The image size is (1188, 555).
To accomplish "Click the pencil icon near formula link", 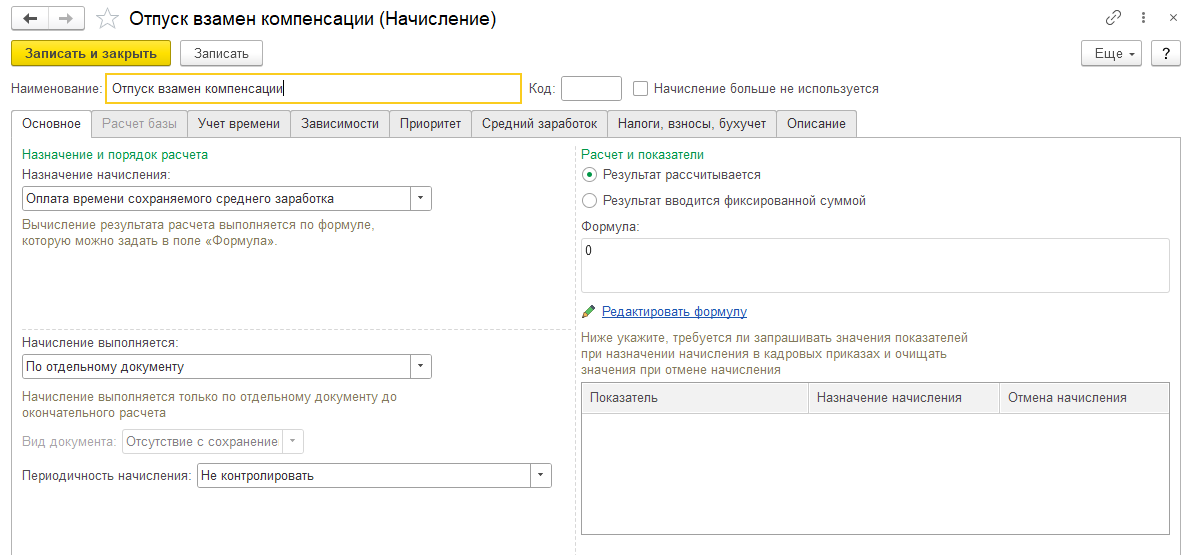I will point(589,312).
